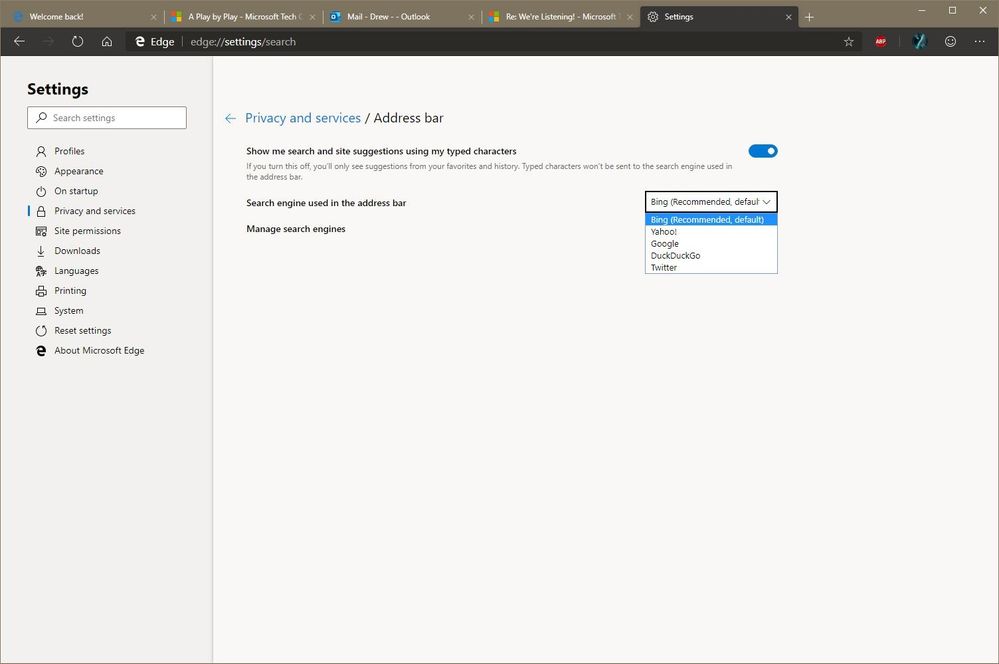Open Downloads settings section
This screenshot has height=664, width=999.
point(77,250)
